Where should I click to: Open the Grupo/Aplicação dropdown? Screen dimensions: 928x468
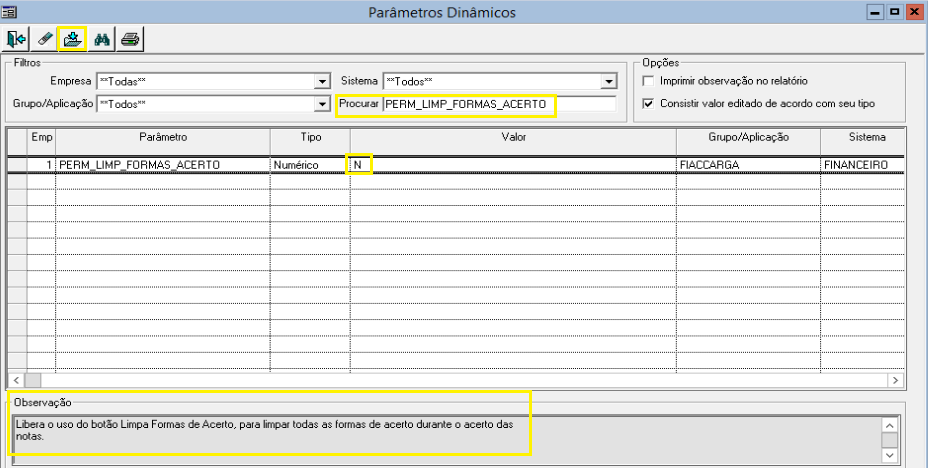322,104
